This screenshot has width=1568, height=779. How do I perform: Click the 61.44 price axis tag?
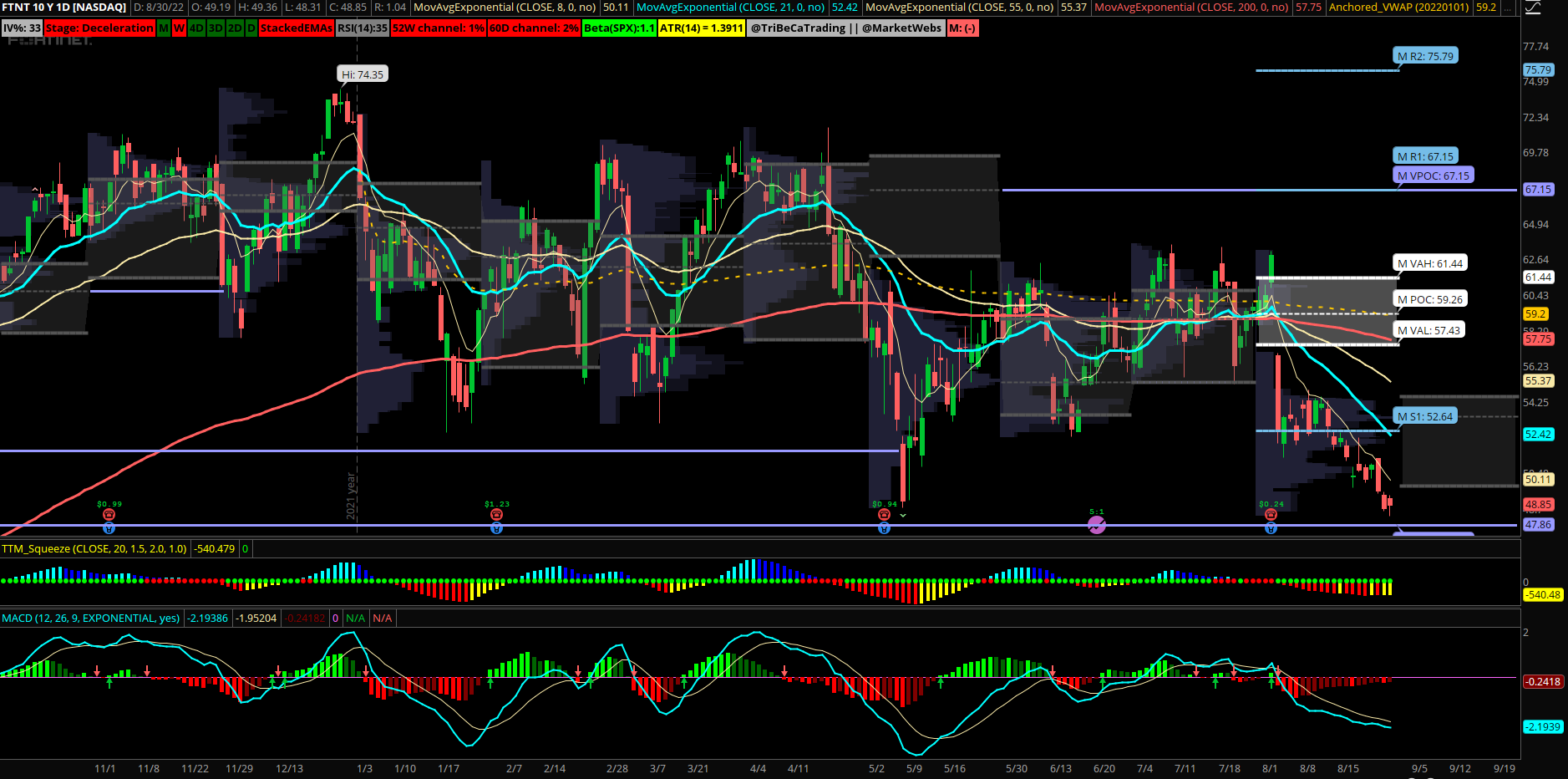[x=1538, y=277]
